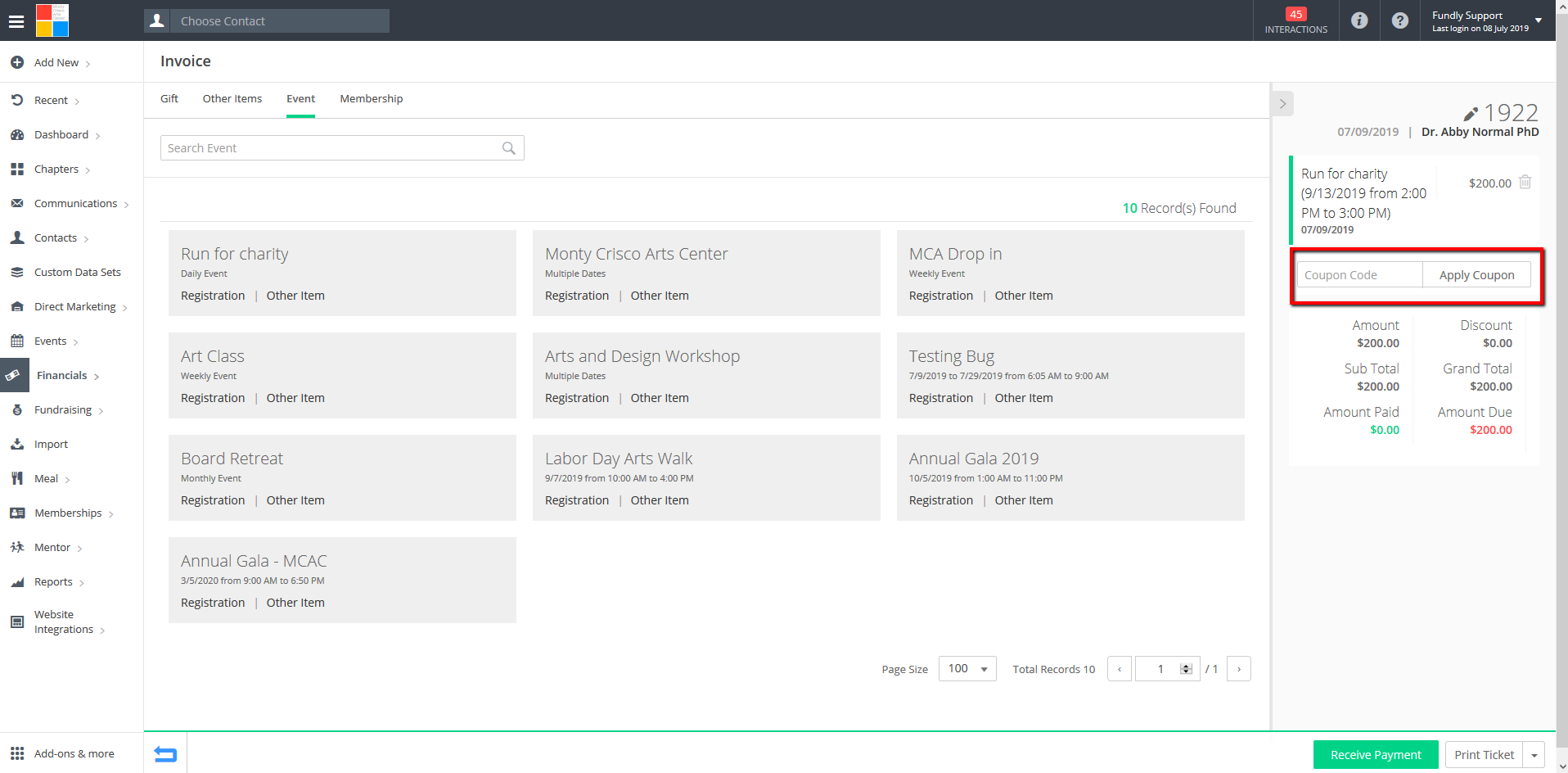Open the info icon in header
The image size is (1568, 773).
click(1359, 20)
